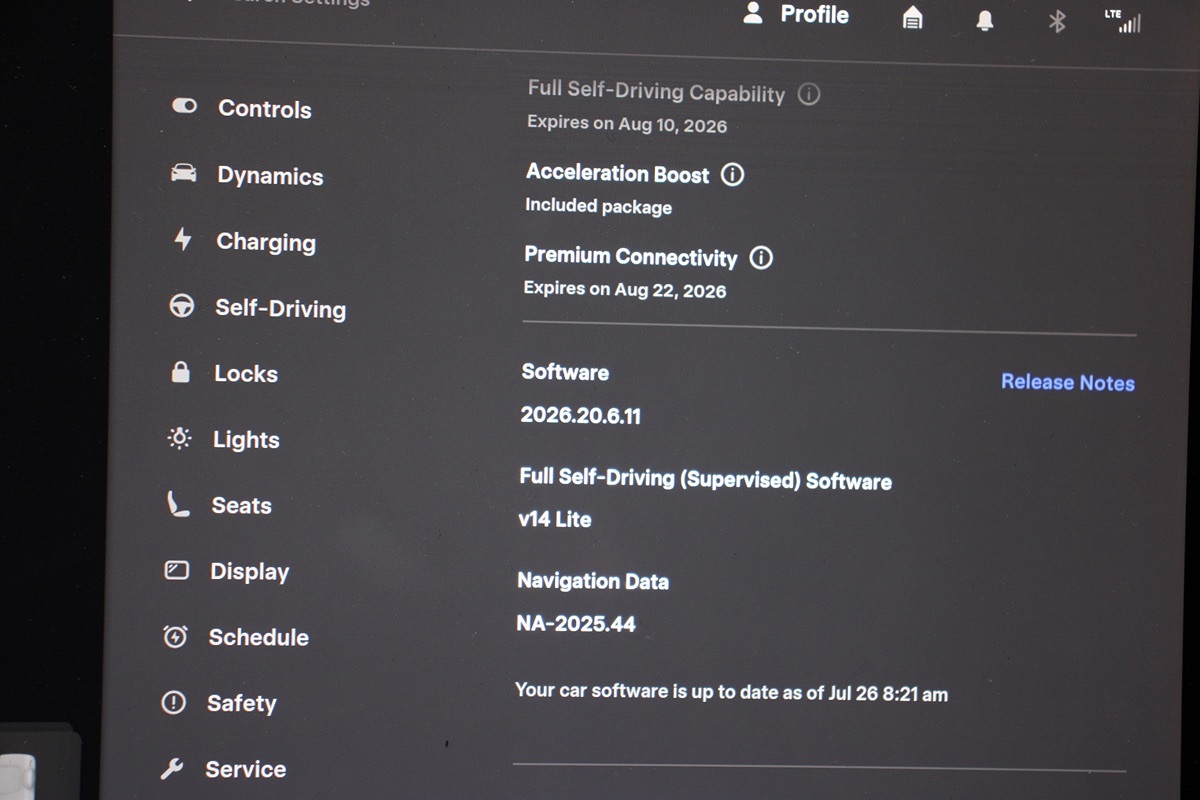This screenshot has height=800, width=1200.
Task: Click the Navigation Data heading
Action: [x=593, y=581]
